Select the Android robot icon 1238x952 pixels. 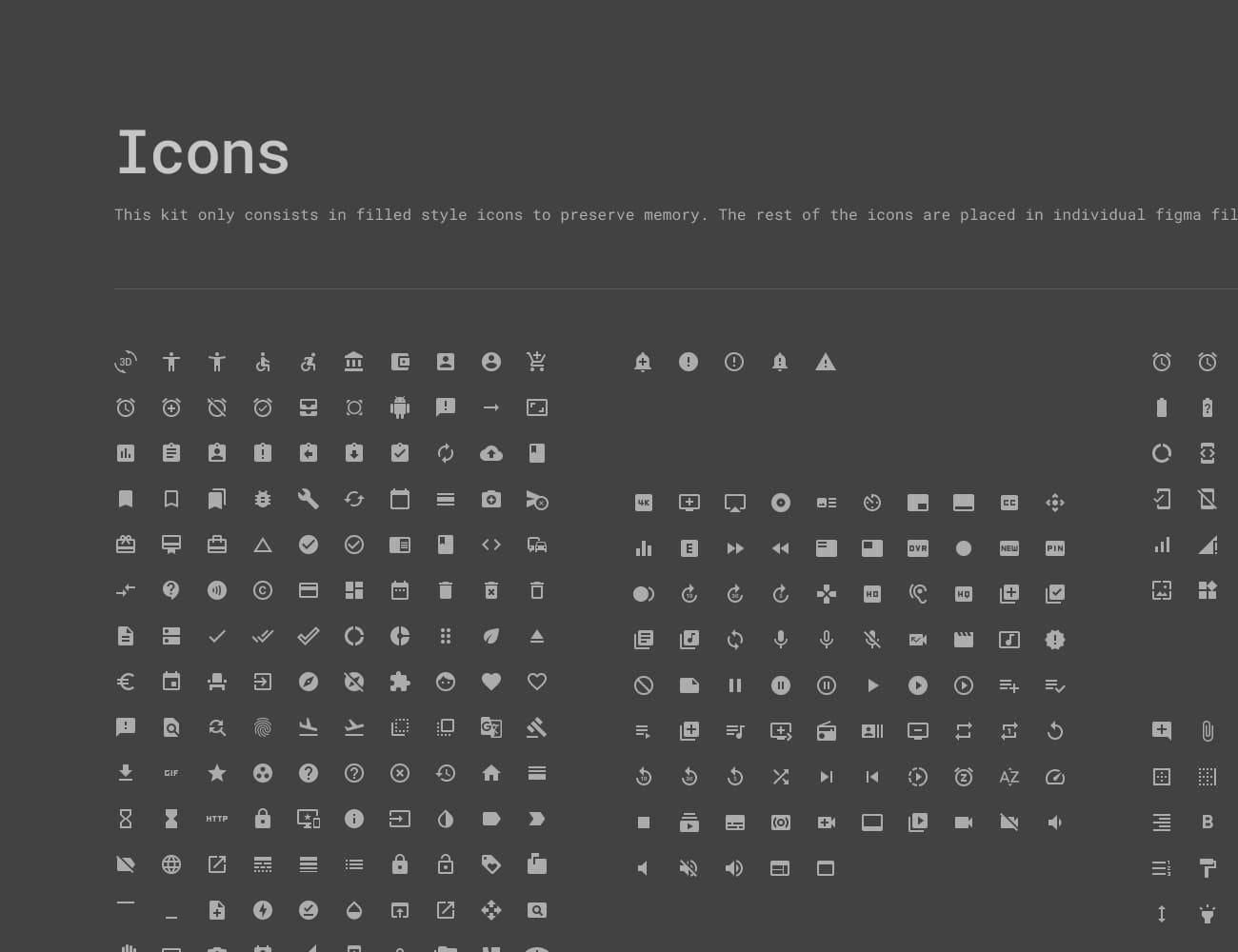click(x=400, y=407)
